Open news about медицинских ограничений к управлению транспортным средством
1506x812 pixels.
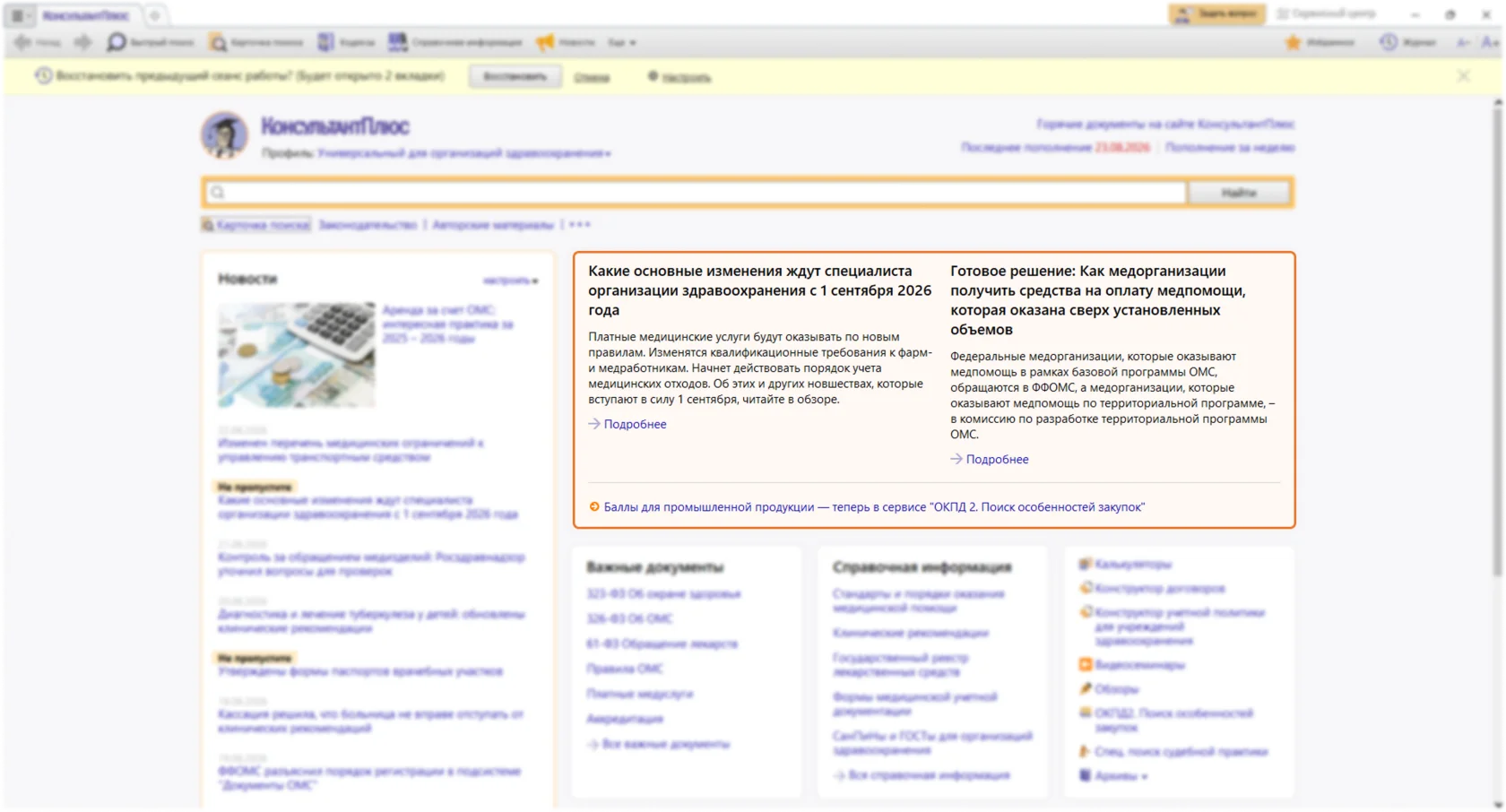[351, 450]
